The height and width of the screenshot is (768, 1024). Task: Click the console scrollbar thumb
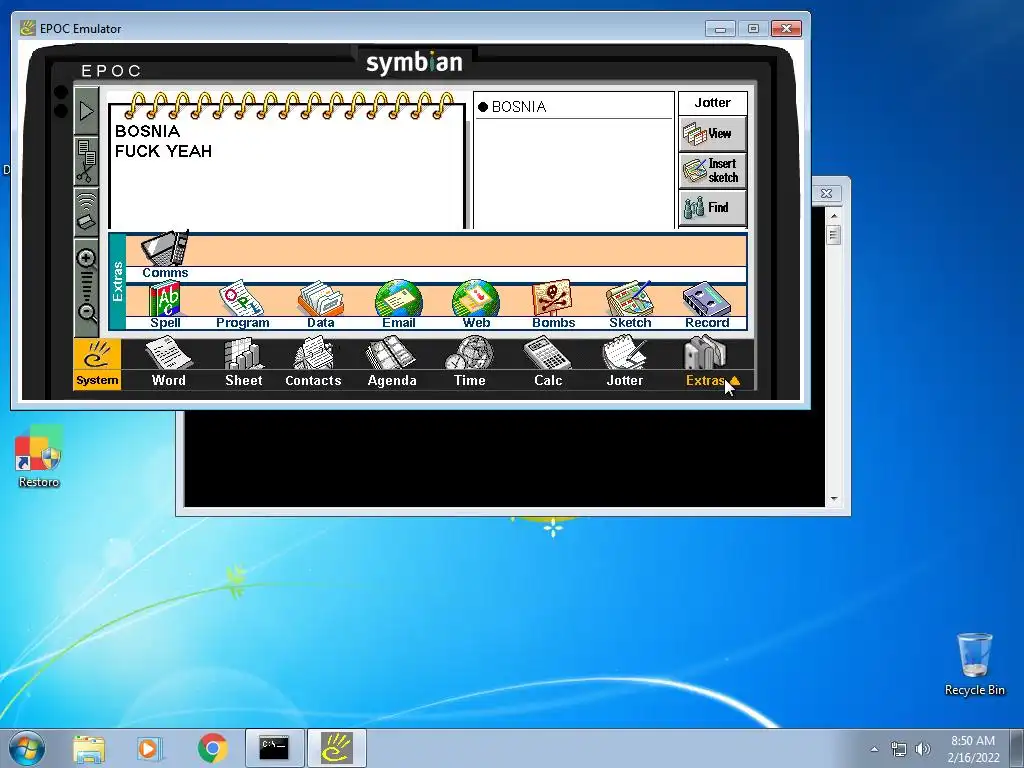point(833,234)
